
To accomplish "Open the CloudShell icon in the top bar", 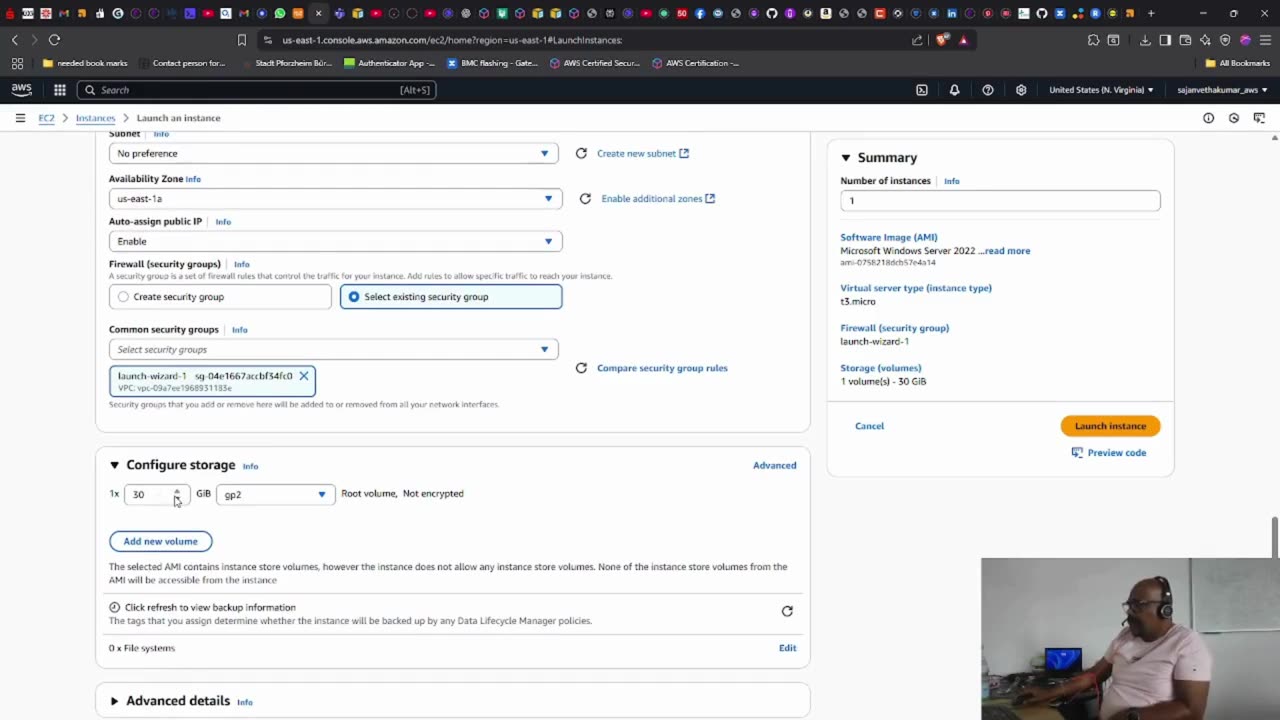I will coord(922,90).
